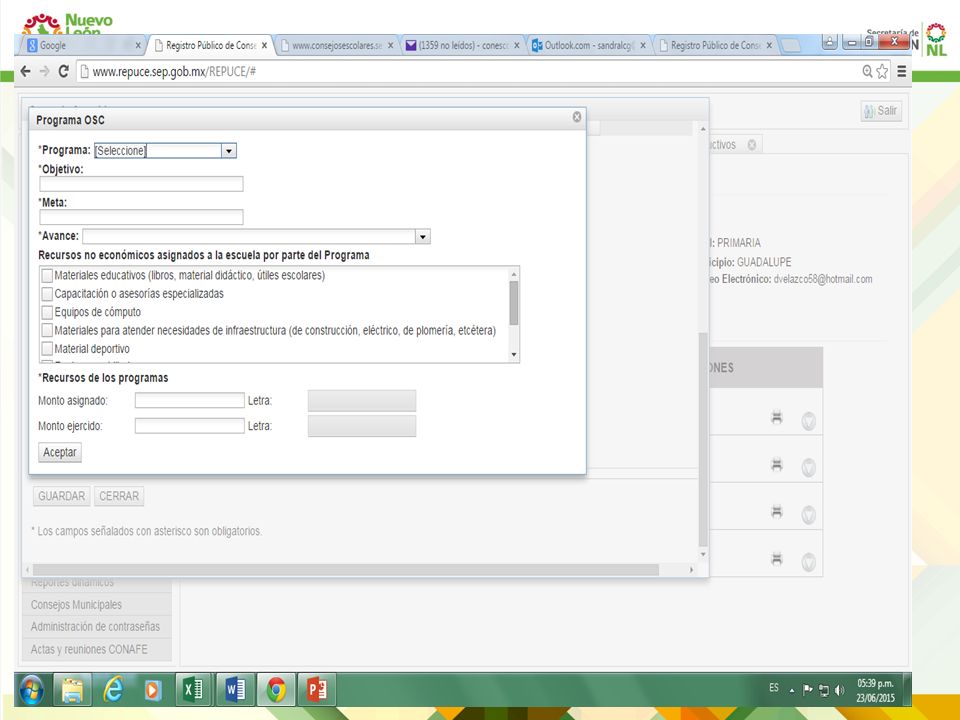
Task: Click the CERRAR button
Action: click(x=119, y=496)
